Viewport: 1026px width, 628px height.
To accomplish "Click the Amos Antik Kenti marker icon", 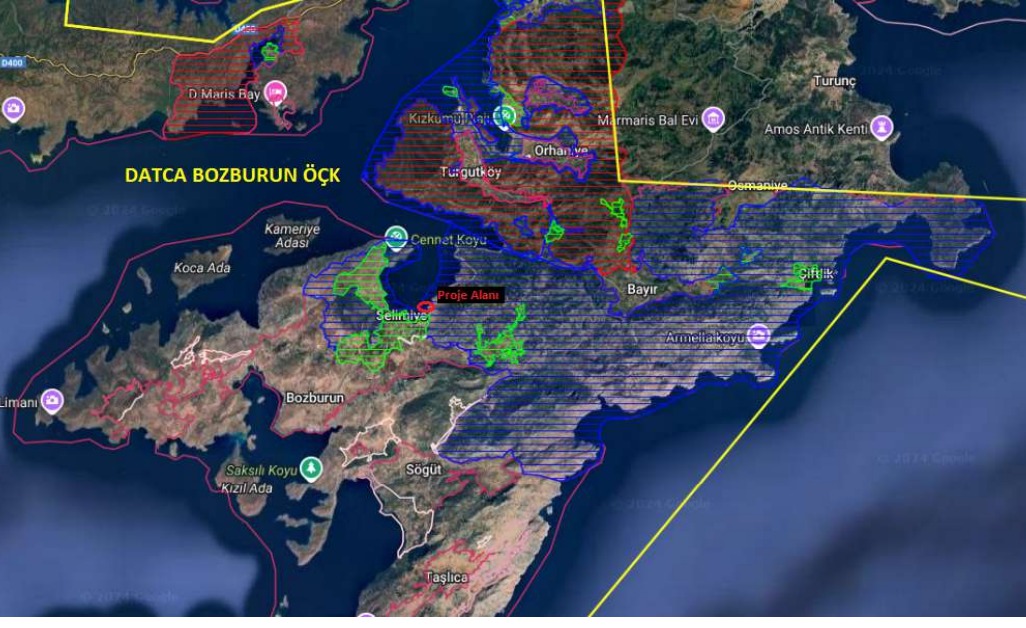I will (x=881, y=127).
